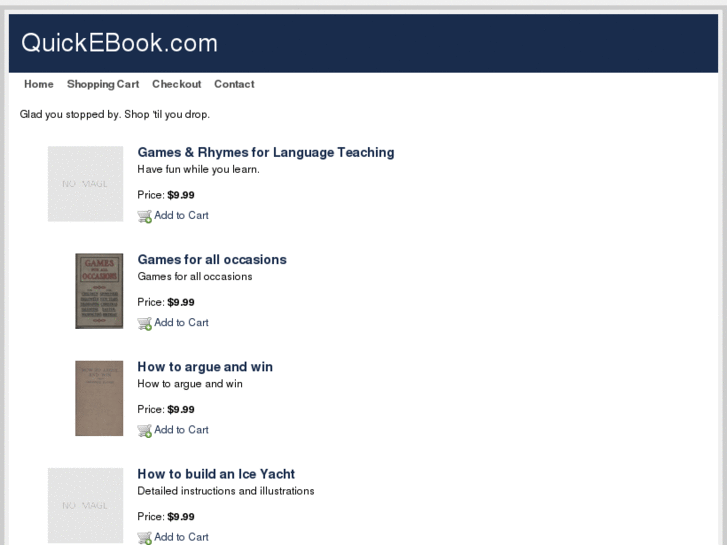This screenshot has height=545, width=727.
Task: Click cart icon for Games for all occasions
Action: click(144, 323)
